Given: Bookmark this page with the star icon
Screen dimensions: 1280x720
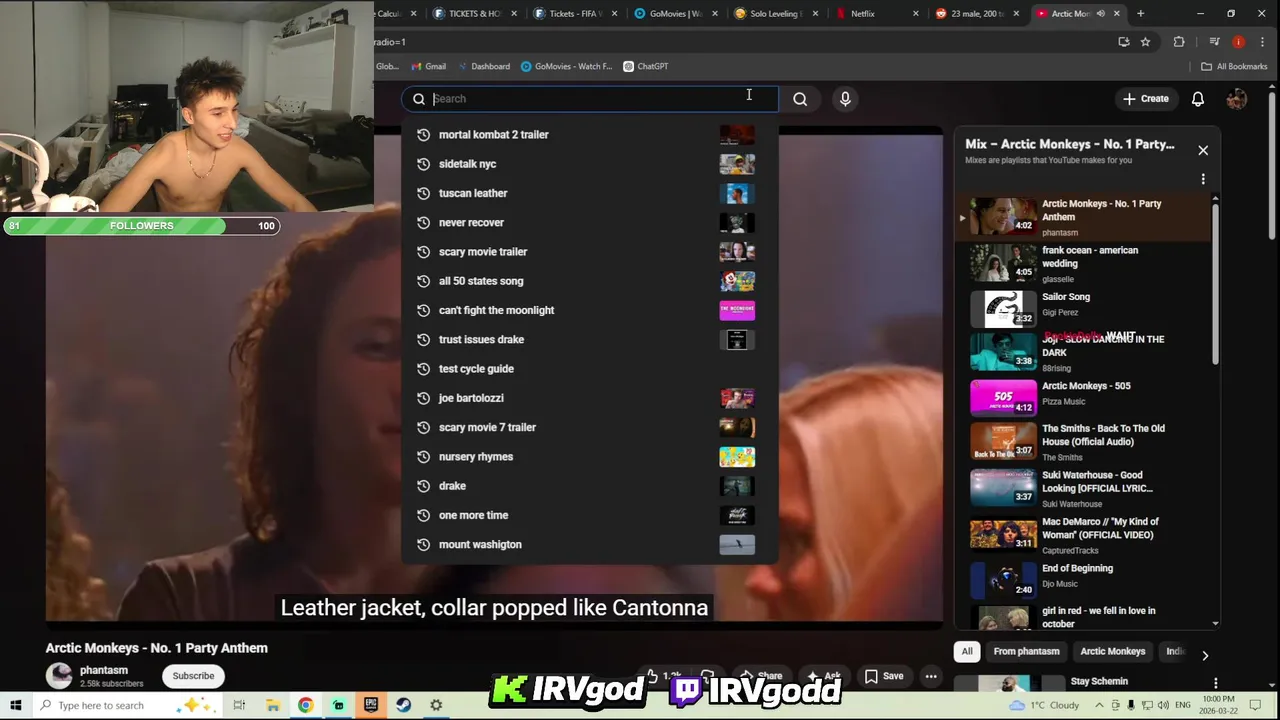Looking at the screenshot, I should click(1145, 42).
